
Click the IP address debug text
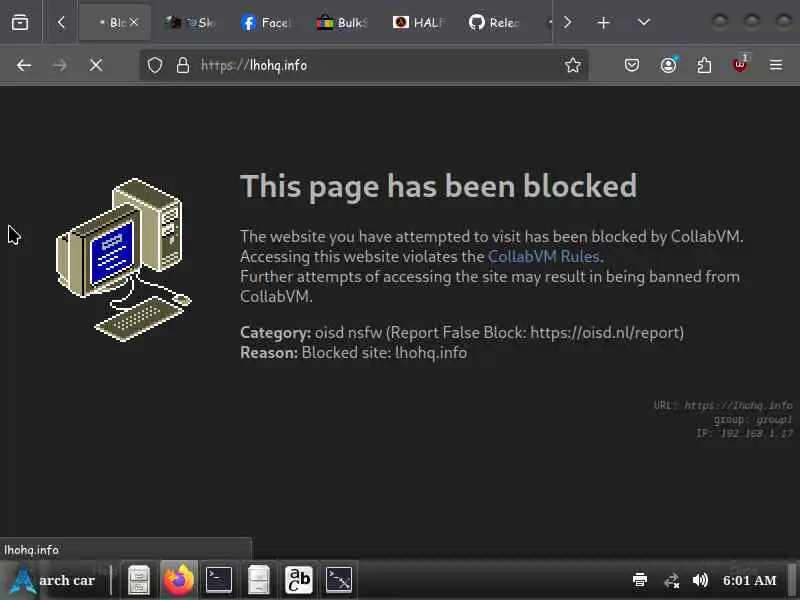point(744,433)
